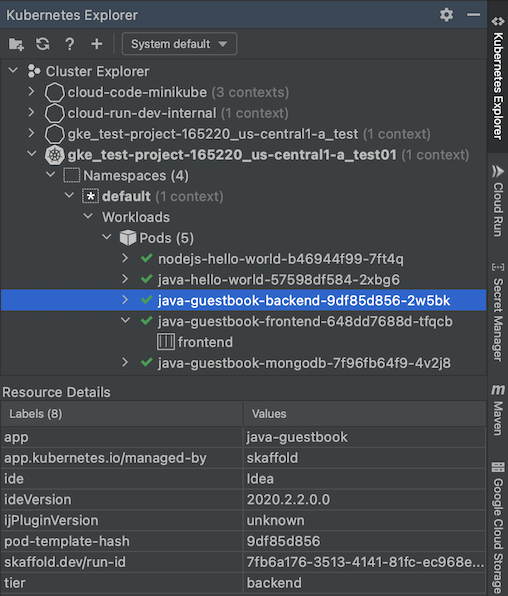Collapse the Cluster Explorer node

point(13,71)
